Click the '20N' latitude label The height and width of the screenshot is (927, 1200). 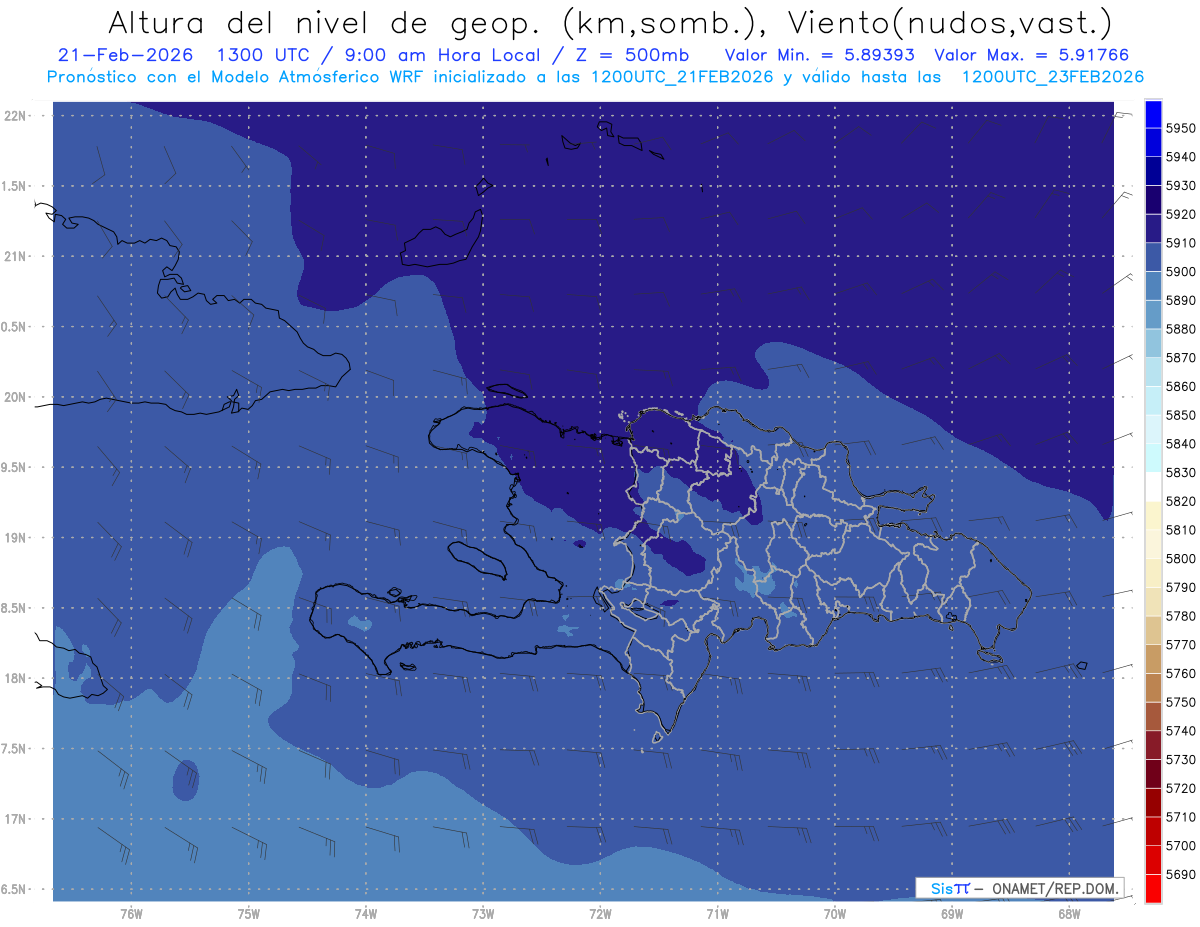[17, 397]
